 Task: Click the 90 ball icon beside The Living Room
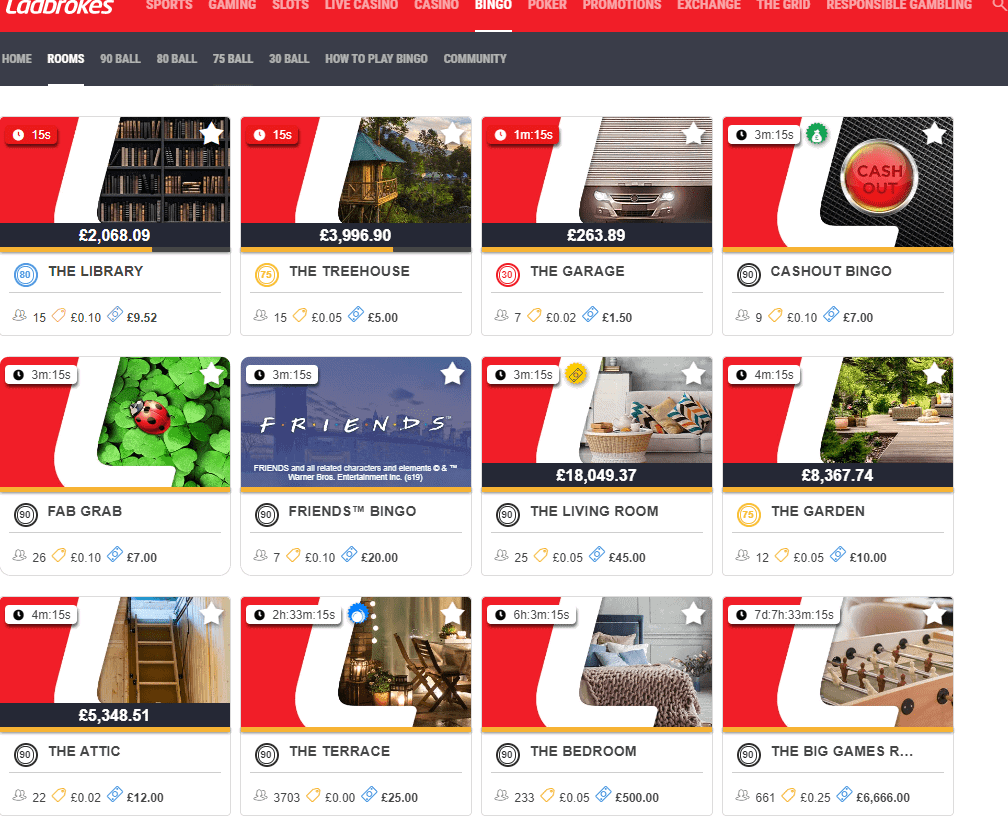click(x=507, y=514)
